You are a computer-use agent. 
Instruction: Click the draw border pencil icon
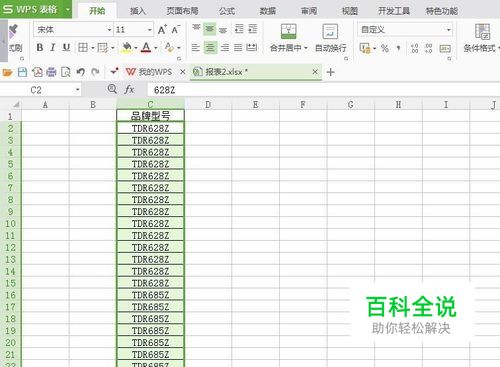pyautogui.click(x=103, y=48)
